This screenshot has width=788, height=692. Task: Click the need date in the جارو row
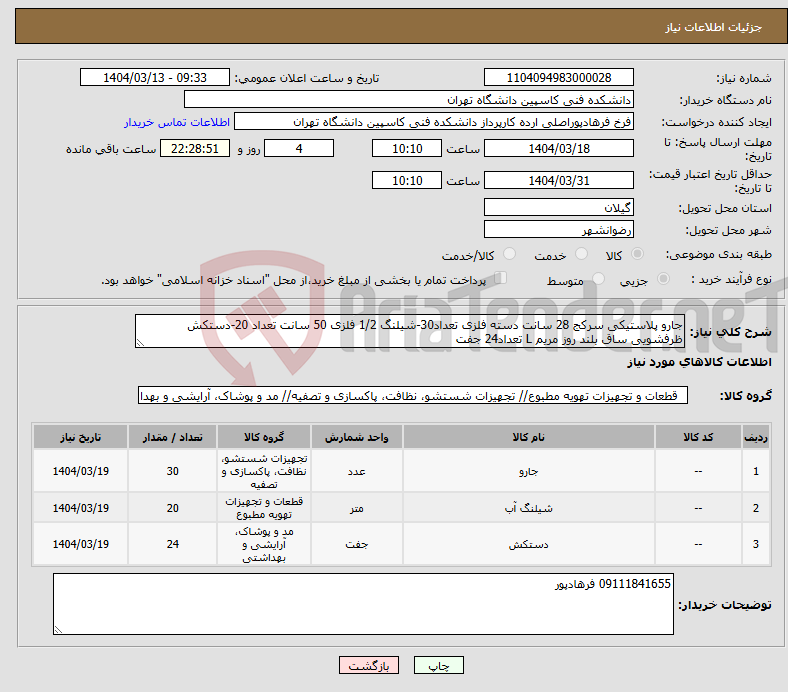pos(80,471)
